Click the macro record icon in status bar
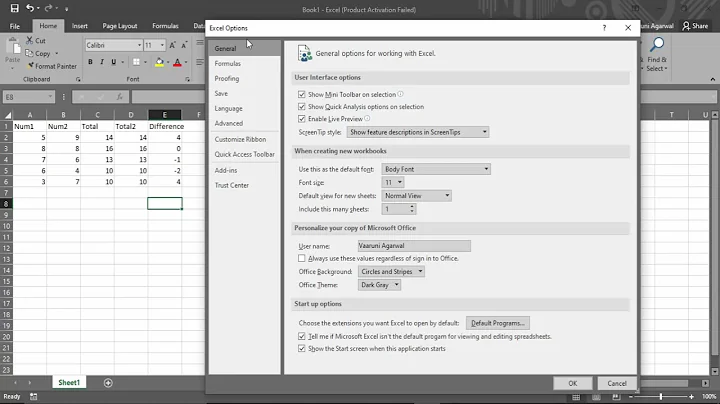This screenshot has height=404, width=720. 34,396
